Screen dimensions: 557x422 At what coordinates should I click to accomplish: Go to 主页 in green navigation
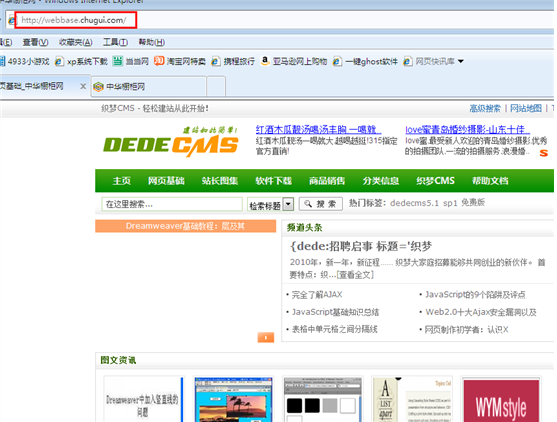[x=122, y=181]
